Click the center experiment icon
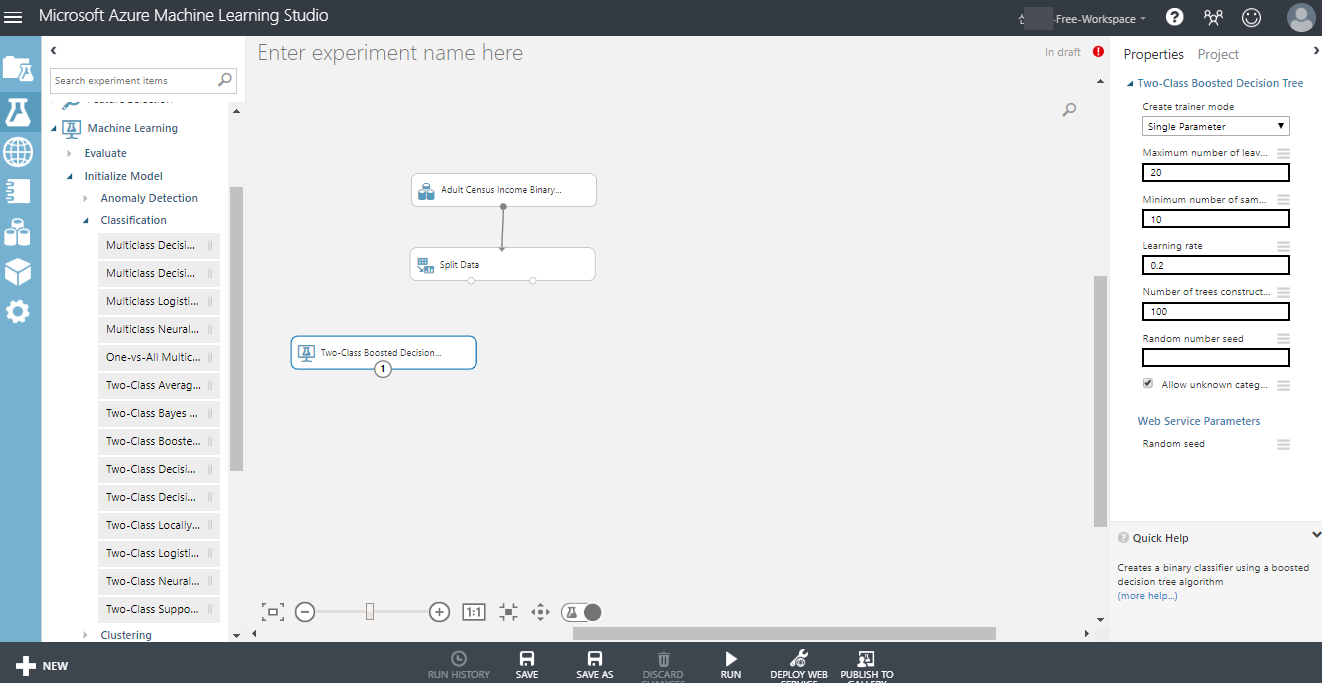The height and width of the screenshot is (683, 1322). click(508, 612)
